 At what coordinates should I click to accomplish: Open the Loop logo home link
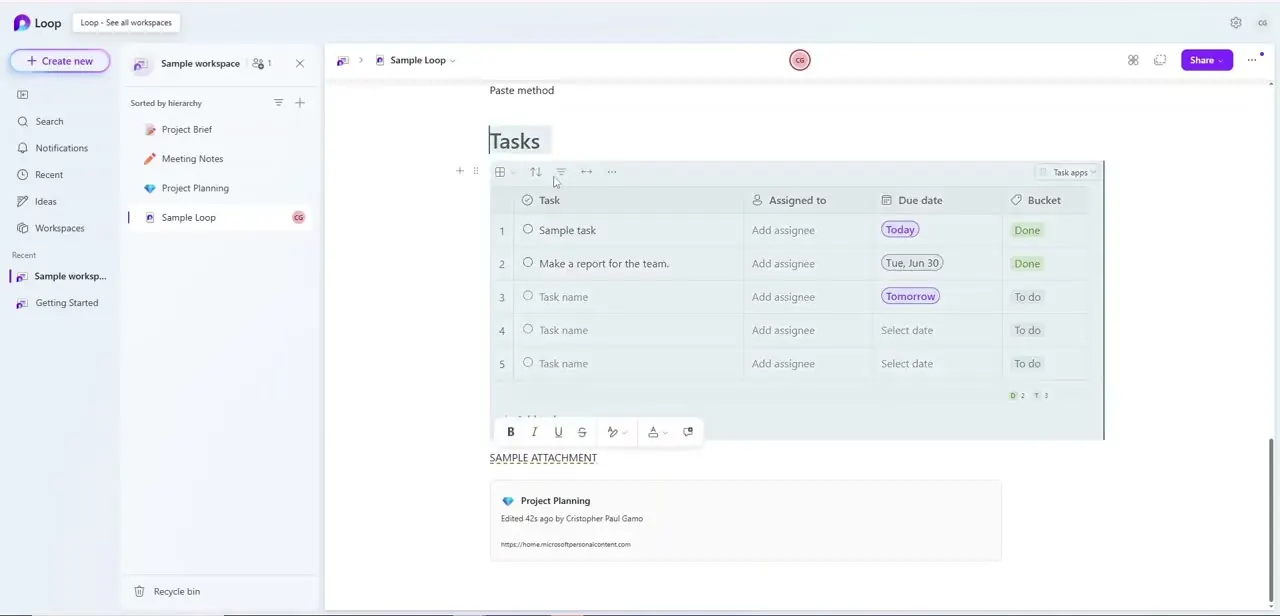click(37, 23)
